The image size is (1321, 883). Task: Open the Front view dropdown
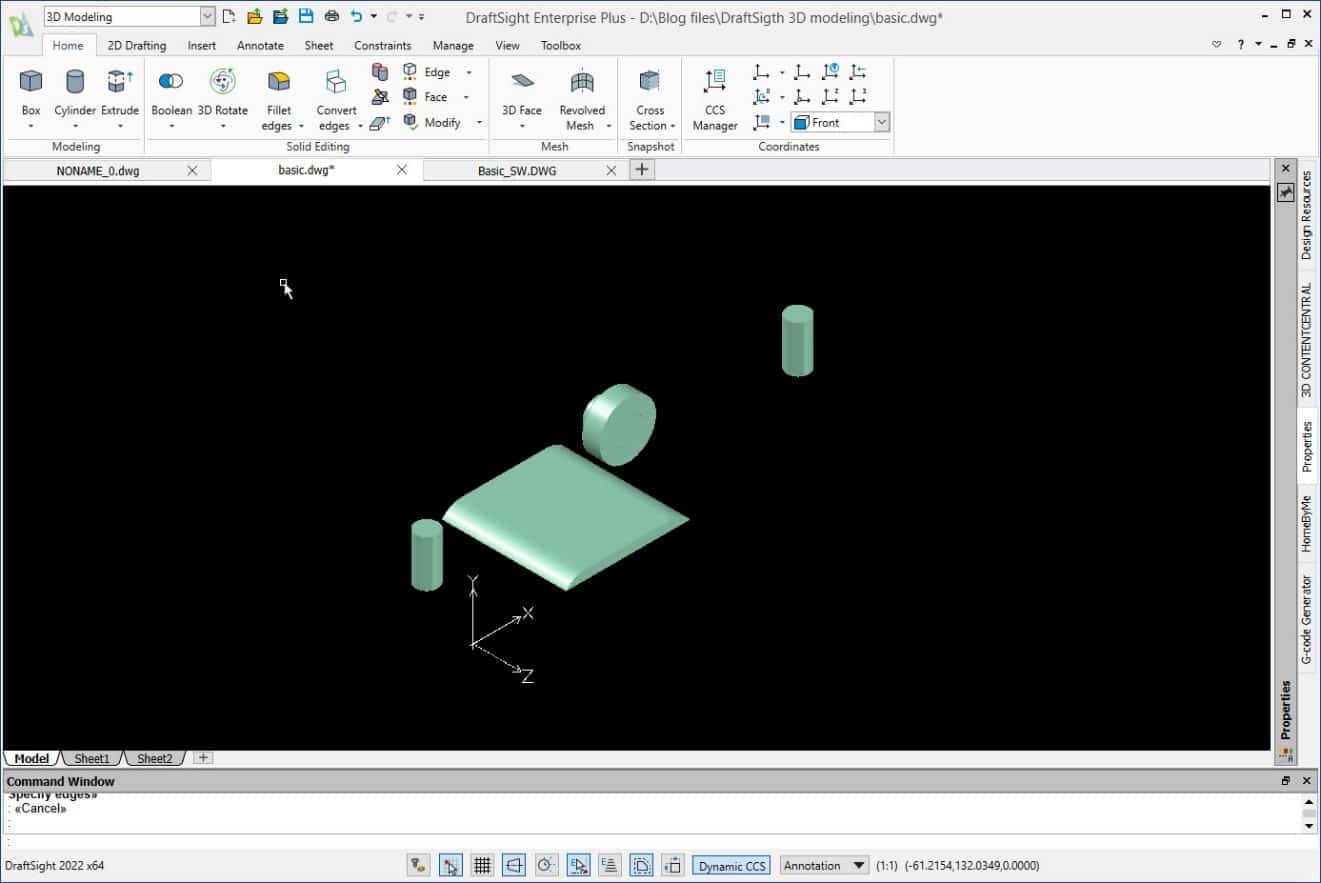click(x=881, y=122)
